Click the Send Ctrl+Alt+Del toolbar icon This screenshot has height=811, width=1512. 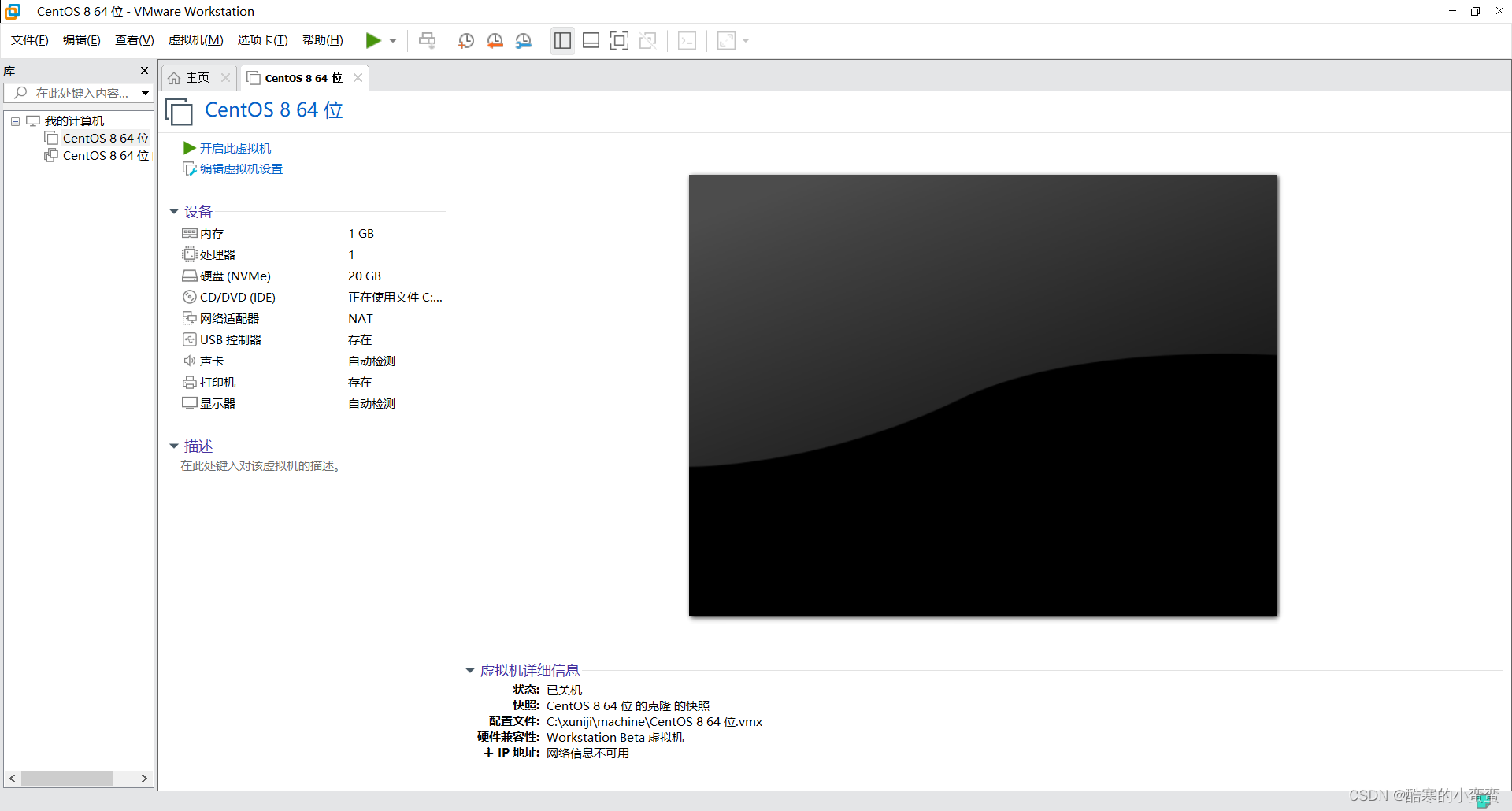pyautogui.click(x=427, y=40)
